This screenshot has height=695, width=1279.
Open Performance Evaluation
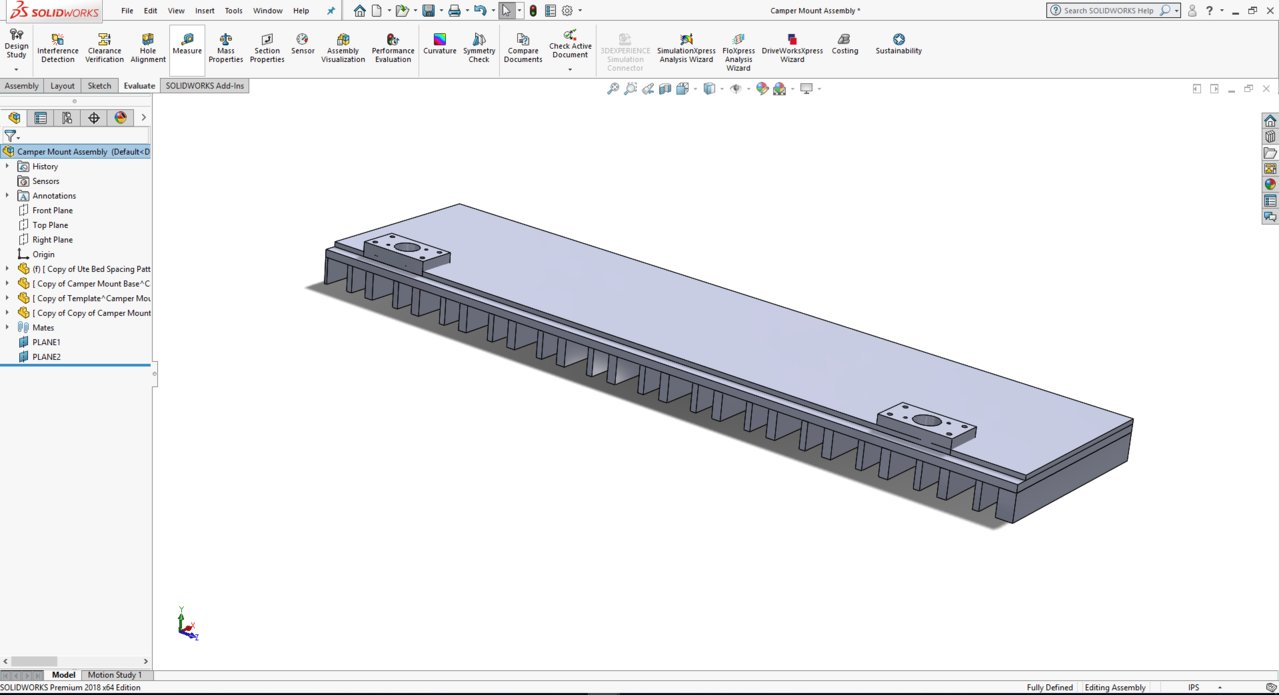click(x=393, y=50)
